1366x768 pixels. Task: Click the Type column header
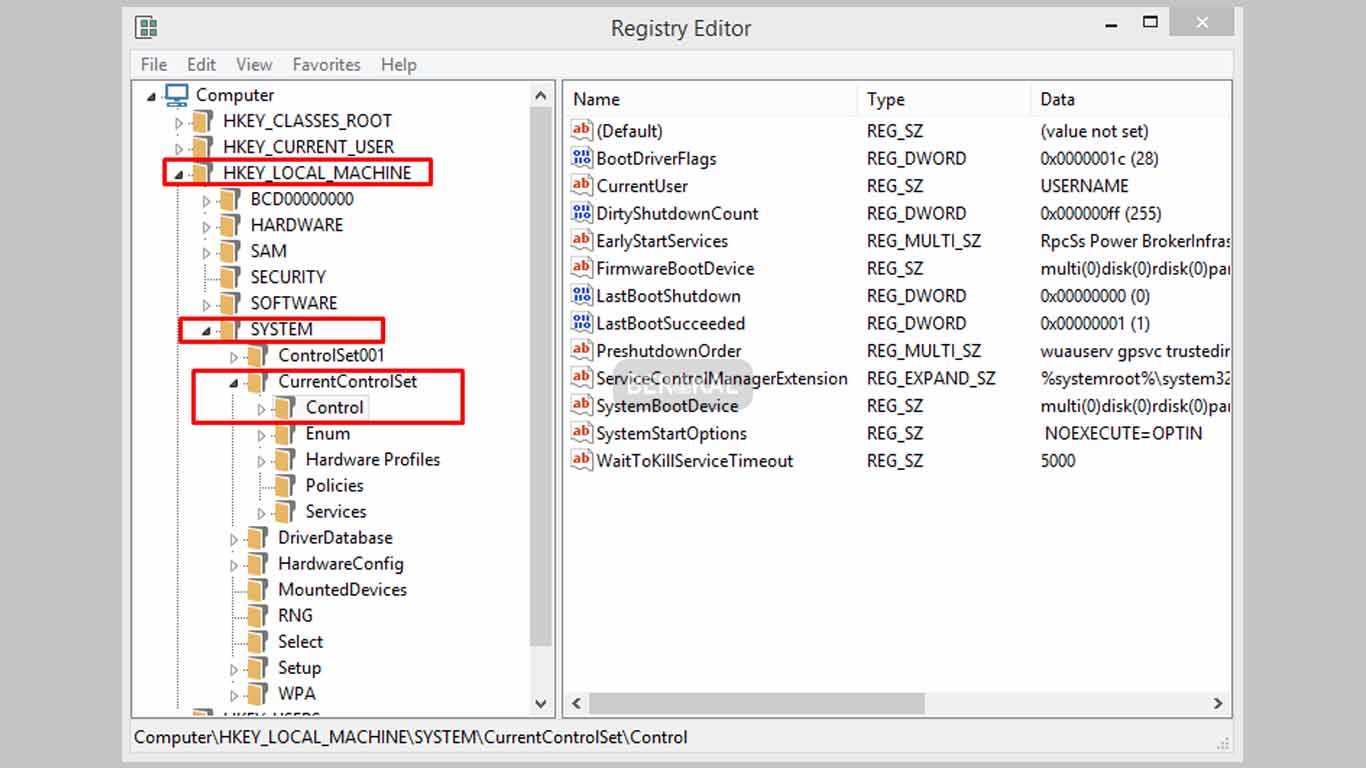click(884, 99)
